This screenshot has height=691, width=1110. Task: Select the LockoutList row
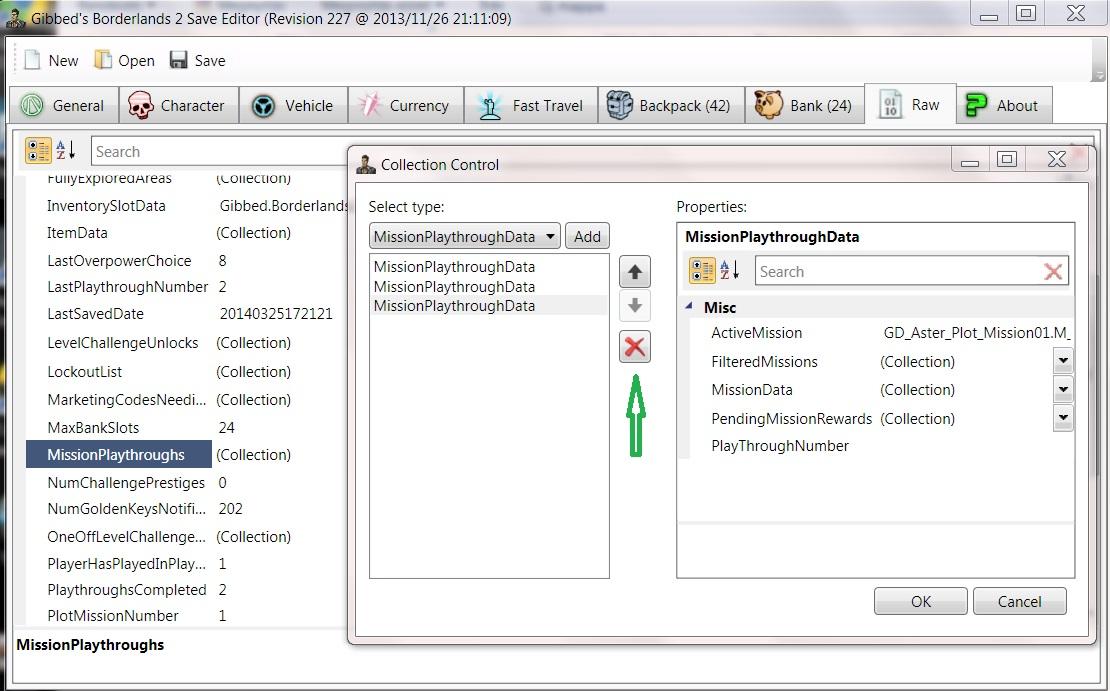187,372
